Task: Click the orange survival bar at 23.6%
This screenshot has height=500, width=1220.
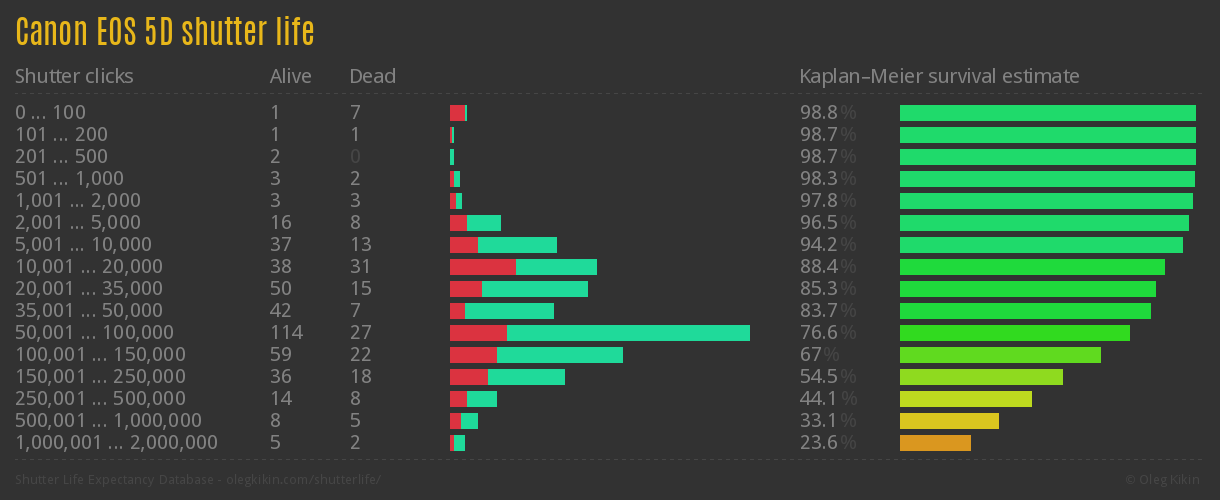Action: (935, 443)
